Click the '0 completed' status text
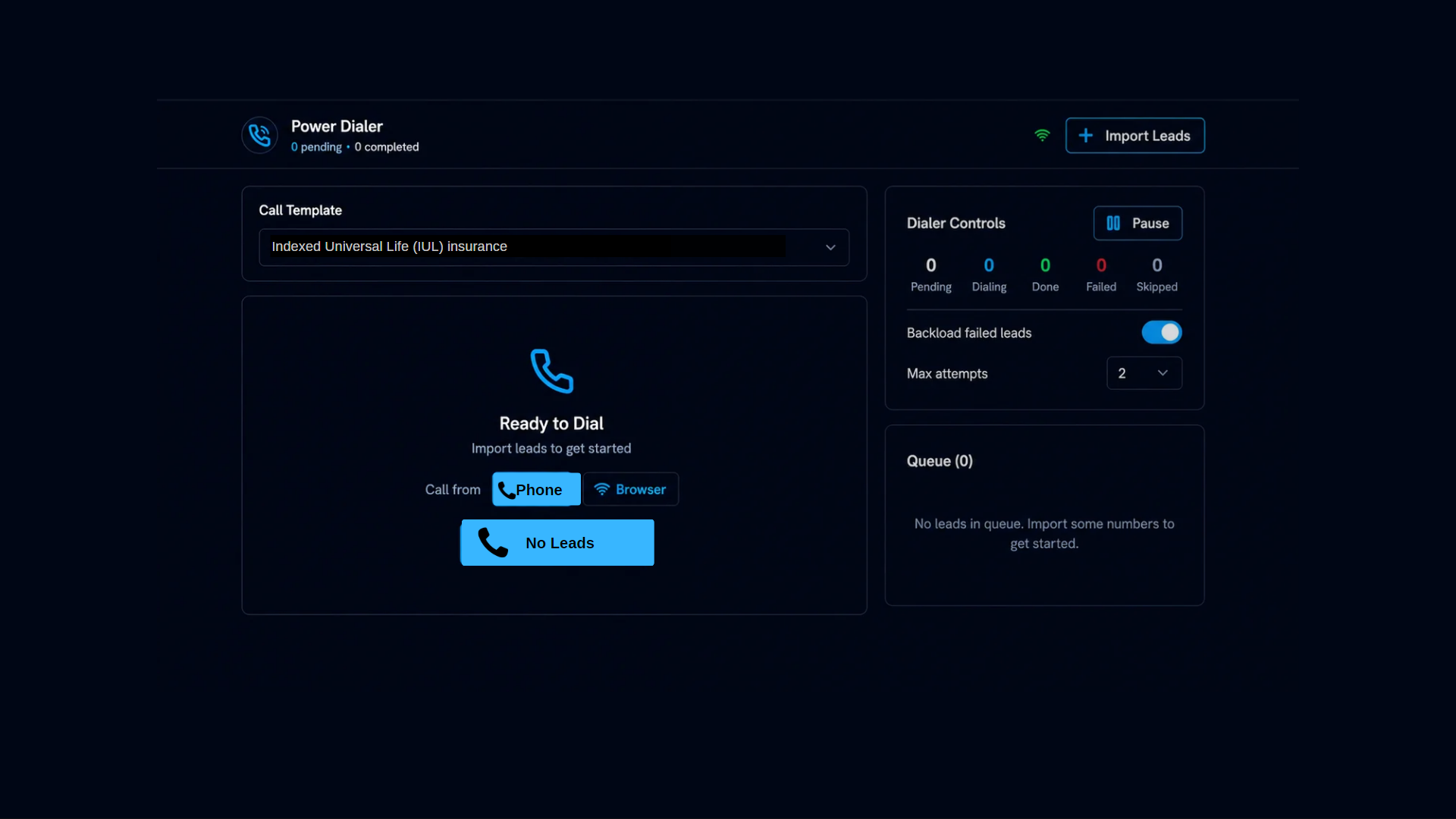The image size is (1456, 819). (387, 147)
